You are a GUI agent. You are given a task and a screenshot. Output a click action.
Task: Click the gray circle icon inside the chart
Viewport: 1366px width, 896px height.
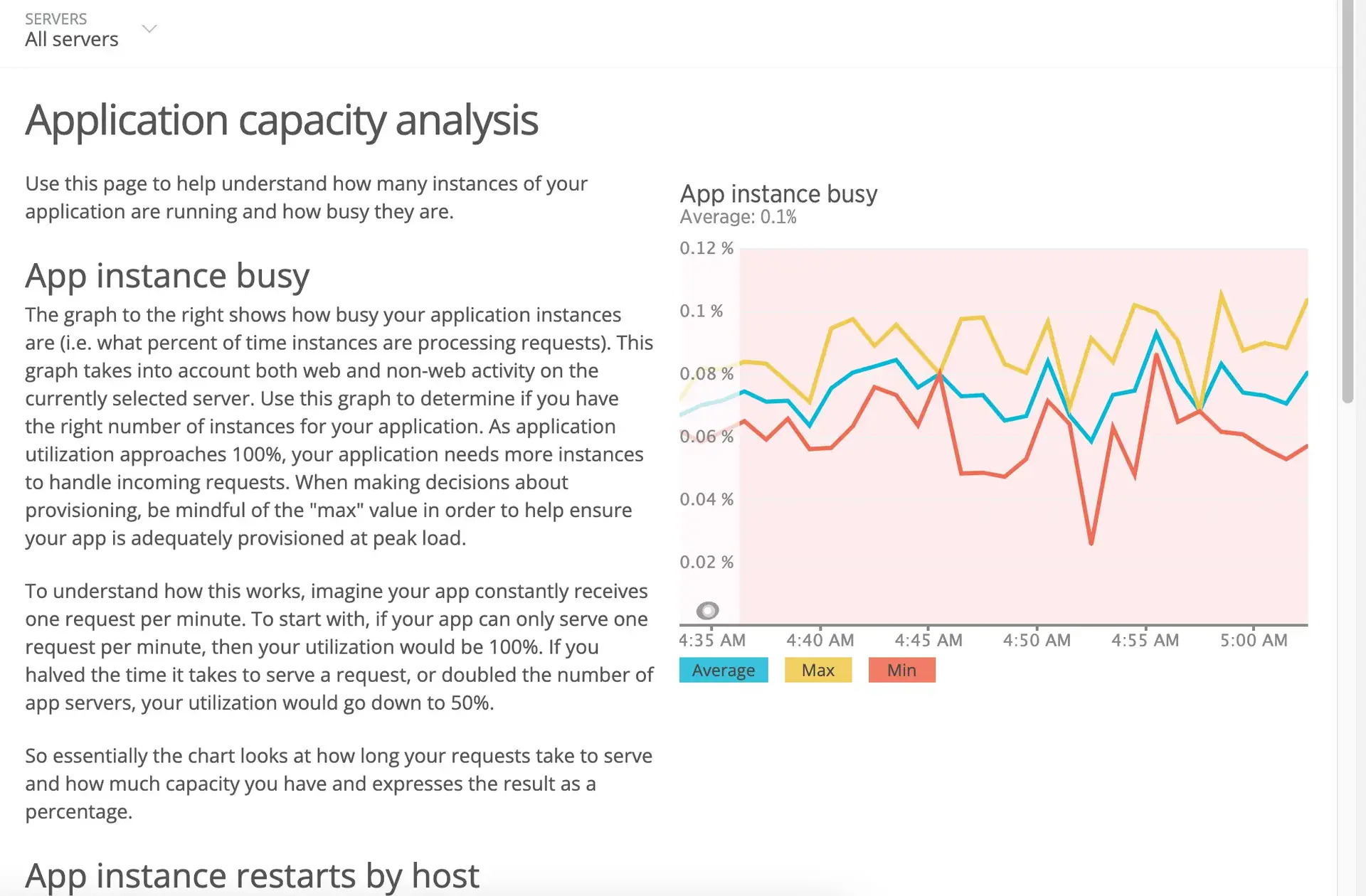[x=707, y=610]
